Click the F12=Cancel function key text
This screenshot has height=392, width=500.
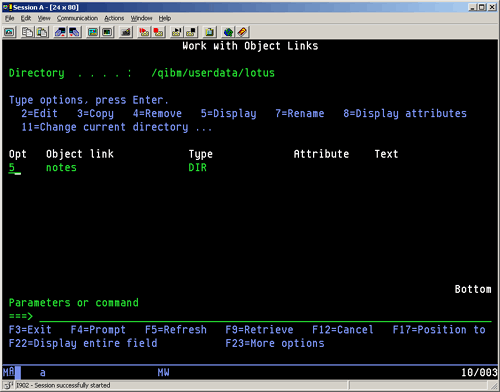point(343,330)
